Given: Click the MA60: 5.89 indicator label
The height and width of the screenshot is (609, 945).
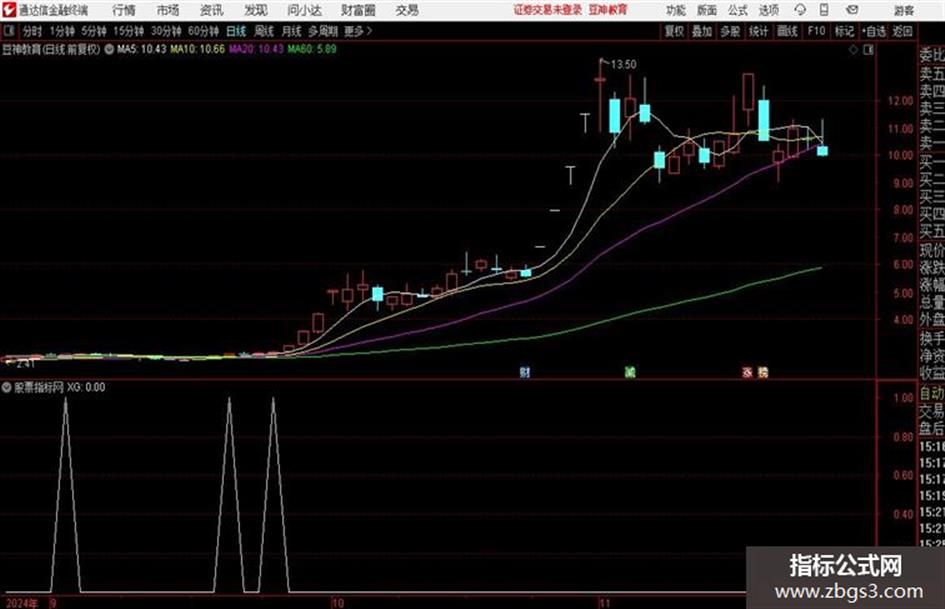Looking at the screenshot, I should (x=312, y=49).
